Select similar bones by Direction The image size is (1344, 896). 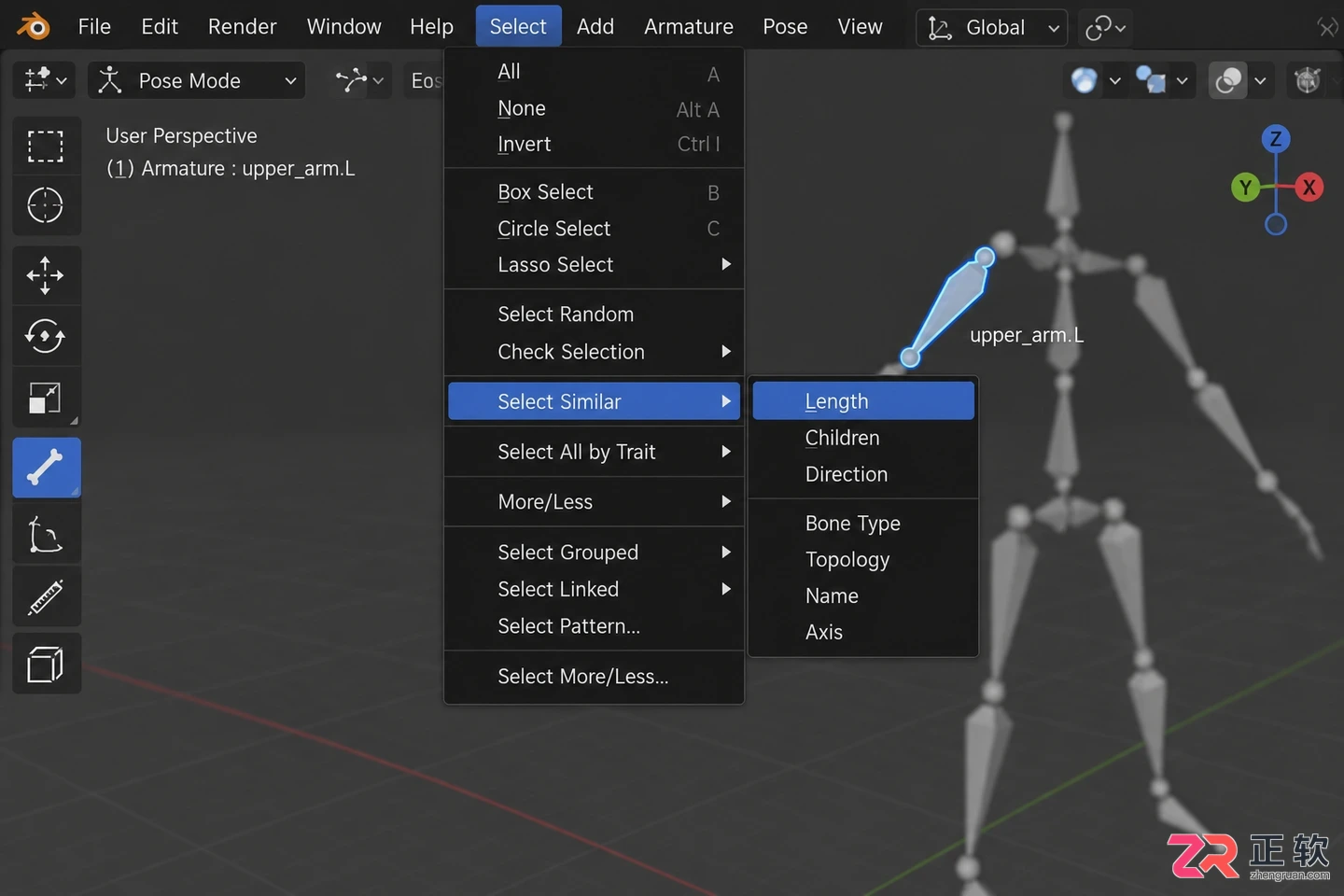(x=863, y=474)
